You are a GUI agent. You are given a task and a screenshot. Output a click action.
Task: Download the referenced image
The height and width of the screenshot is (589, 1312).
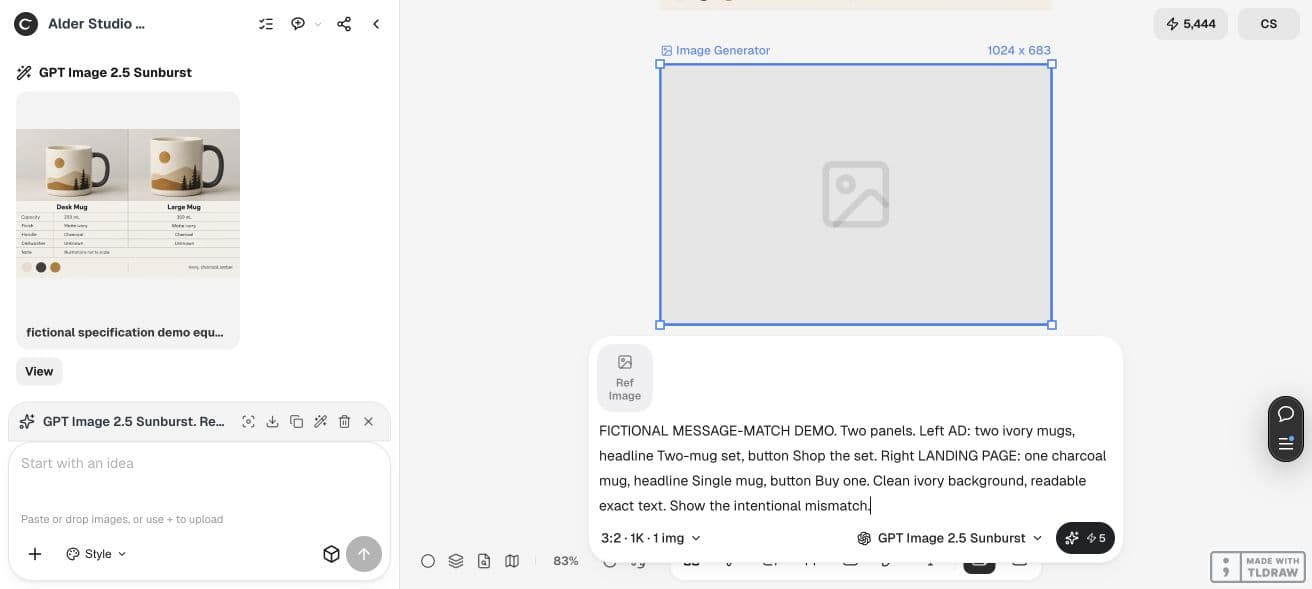click(x=272, y=422)
